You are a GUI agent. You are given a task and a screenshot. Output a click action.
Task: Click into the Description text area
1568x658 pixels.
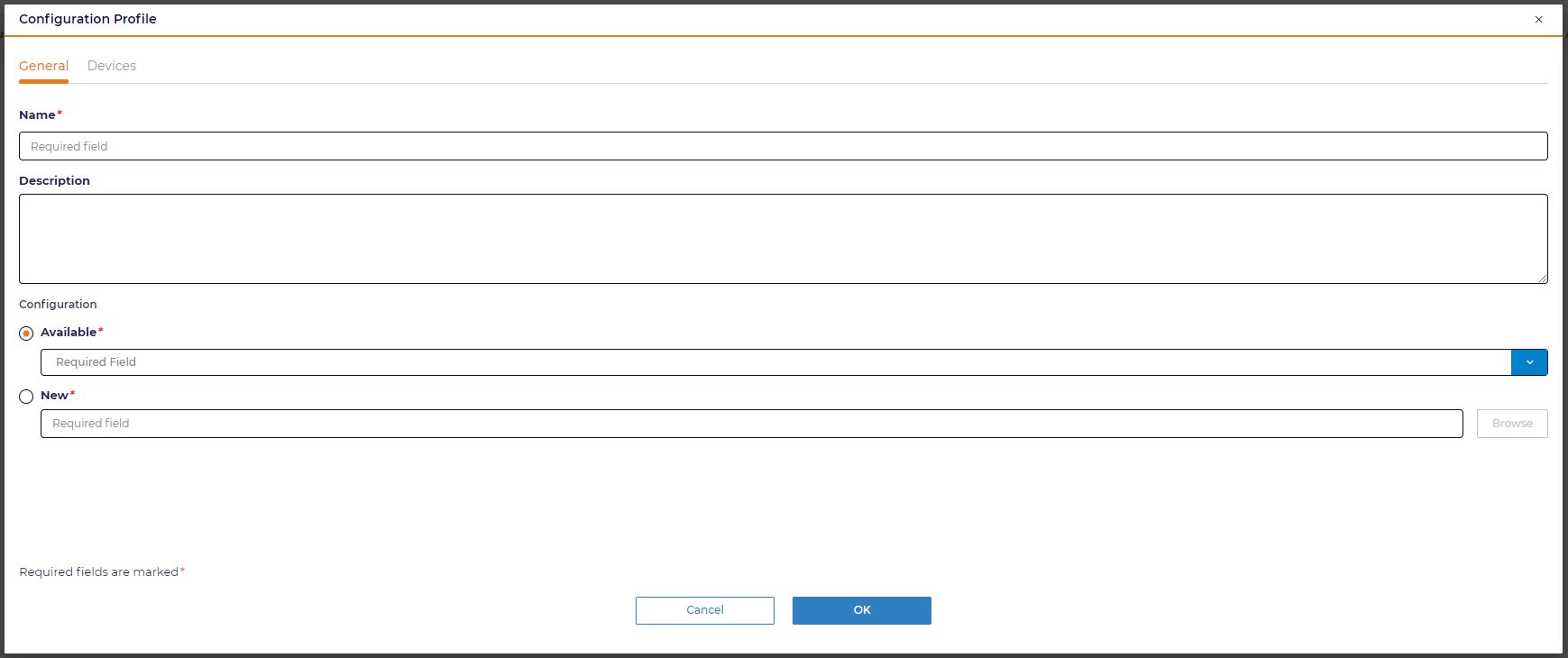click(x=783, y=239)
